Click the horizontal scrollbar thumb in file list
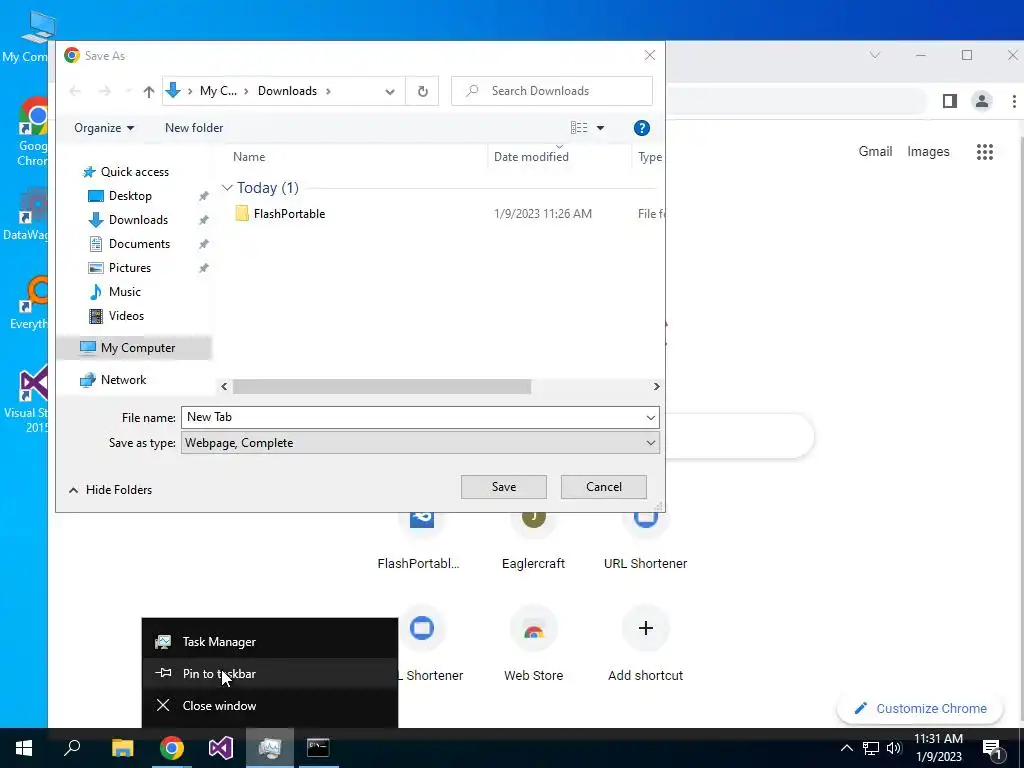This screenshot has height=768, width=1024. [382, 387]
